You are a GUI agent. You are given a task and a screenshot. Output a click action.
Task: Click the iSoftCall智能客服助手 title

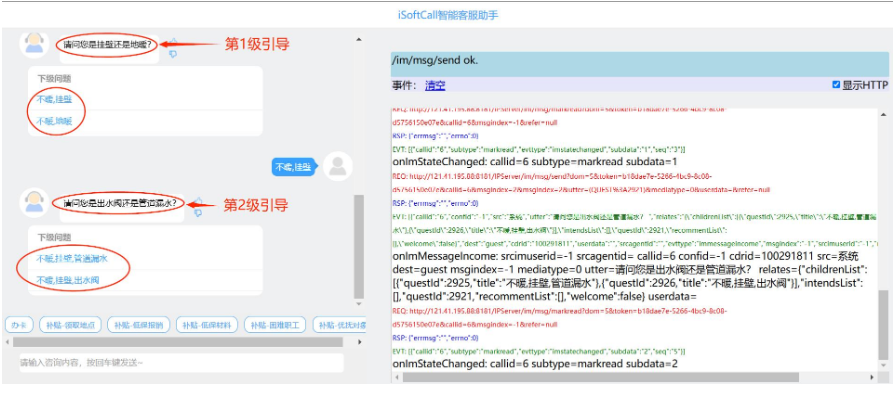[x=448, y=15]
